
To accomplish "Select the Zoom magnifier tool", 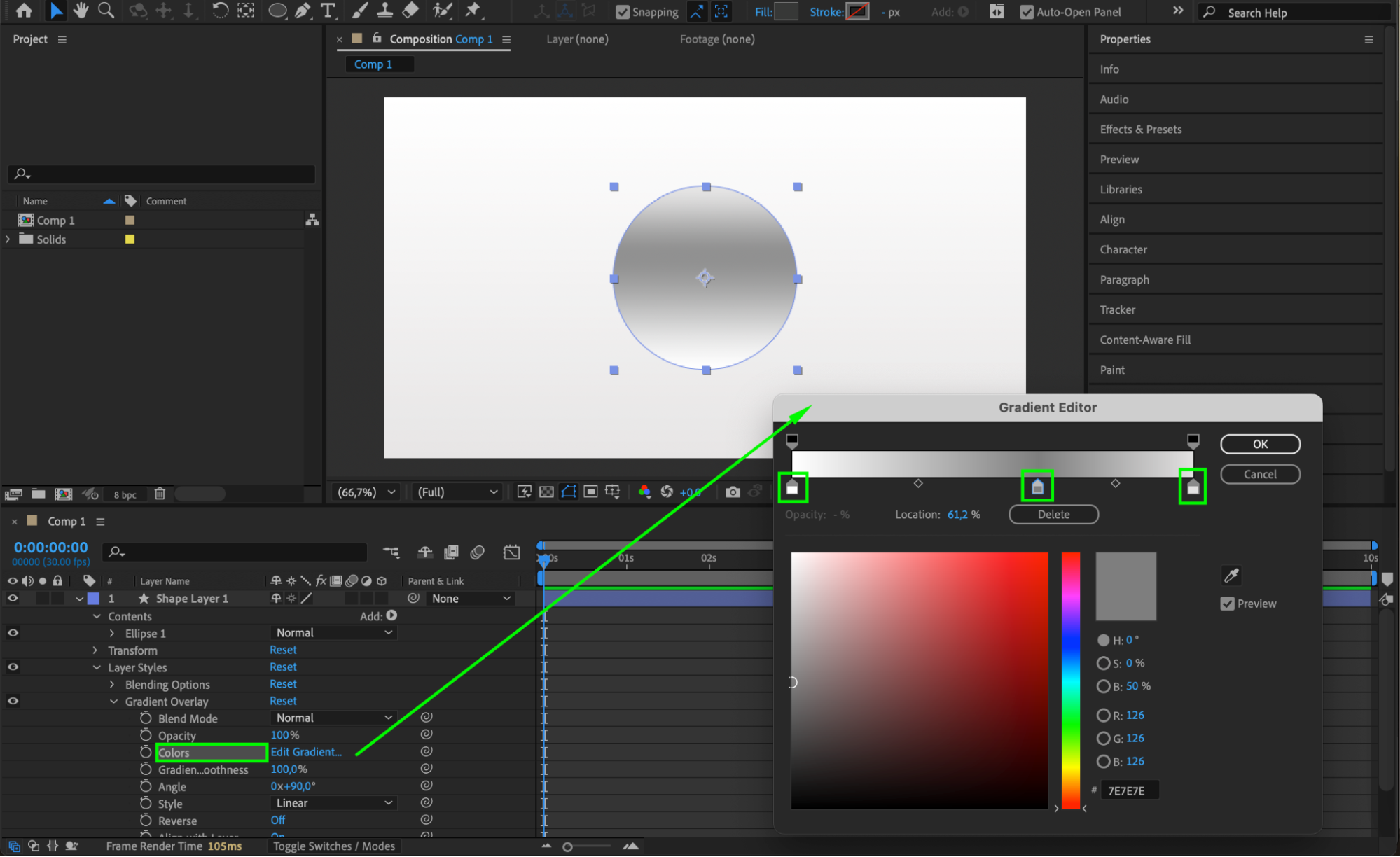I will 106,11.
